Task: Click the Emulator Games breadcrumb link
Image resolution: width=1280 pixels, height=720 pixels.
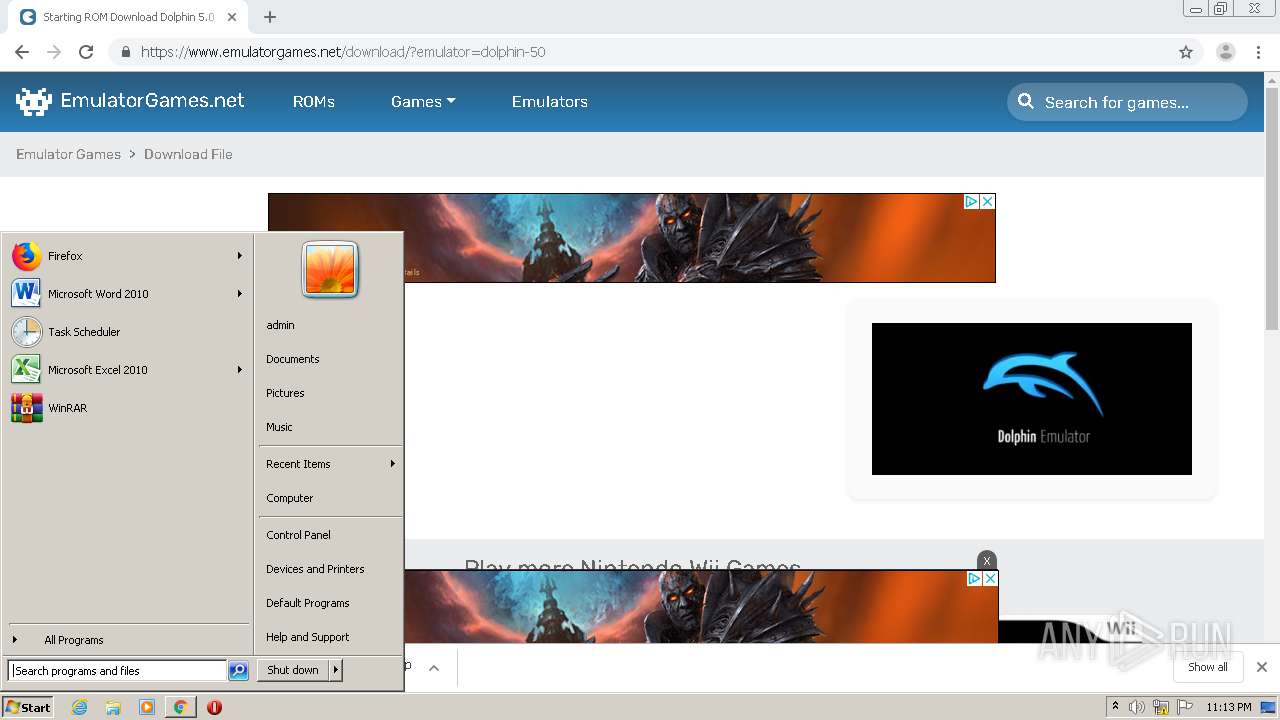Action: (x=68, y=154)
